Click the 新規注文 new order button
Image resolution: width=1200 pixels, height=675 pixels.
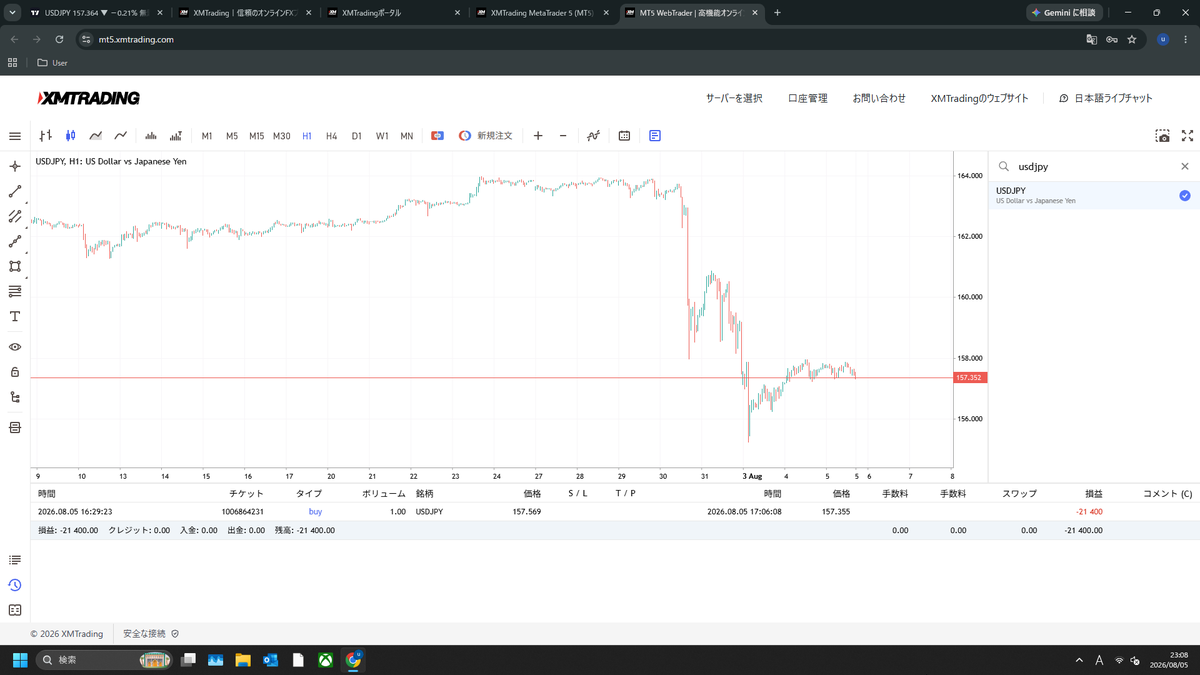[485, 136]
